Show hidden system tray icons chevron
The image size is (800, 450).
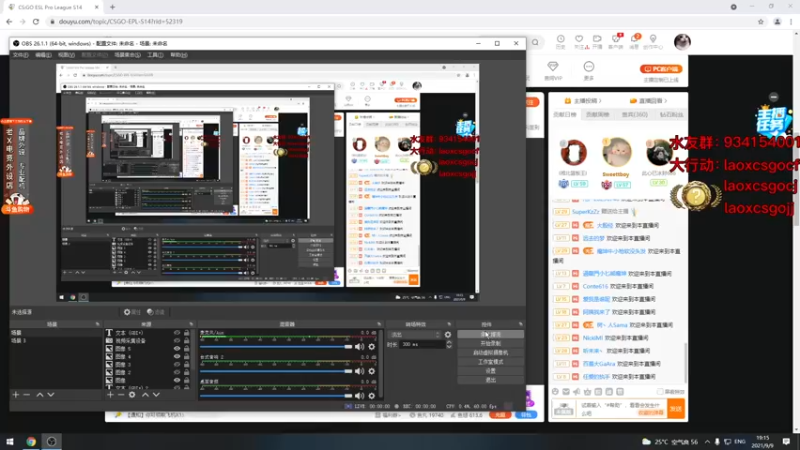(x=707, y=441)
